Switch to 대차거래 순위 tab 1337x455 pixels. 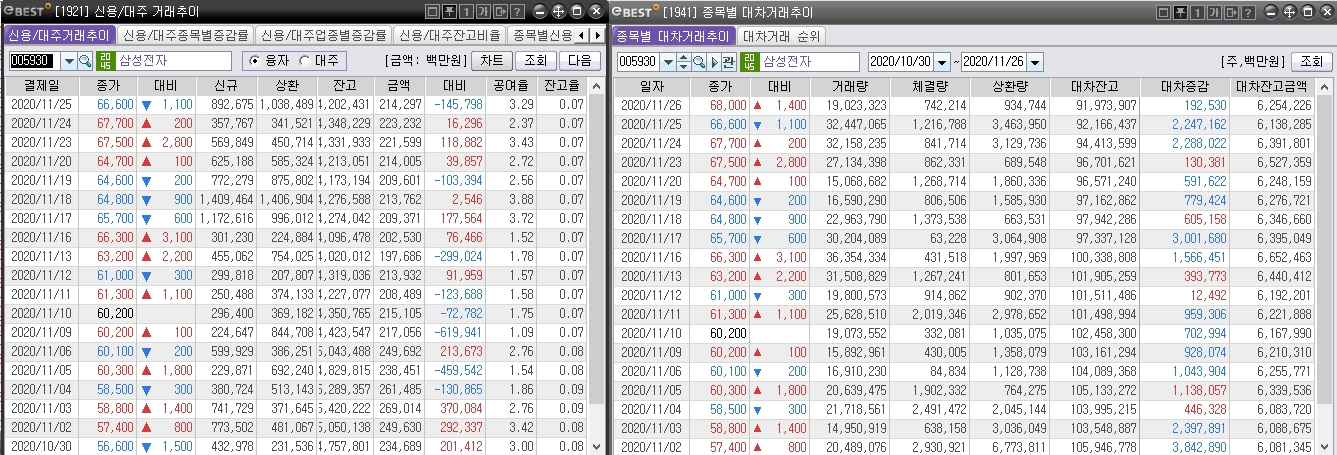[782, 35]
